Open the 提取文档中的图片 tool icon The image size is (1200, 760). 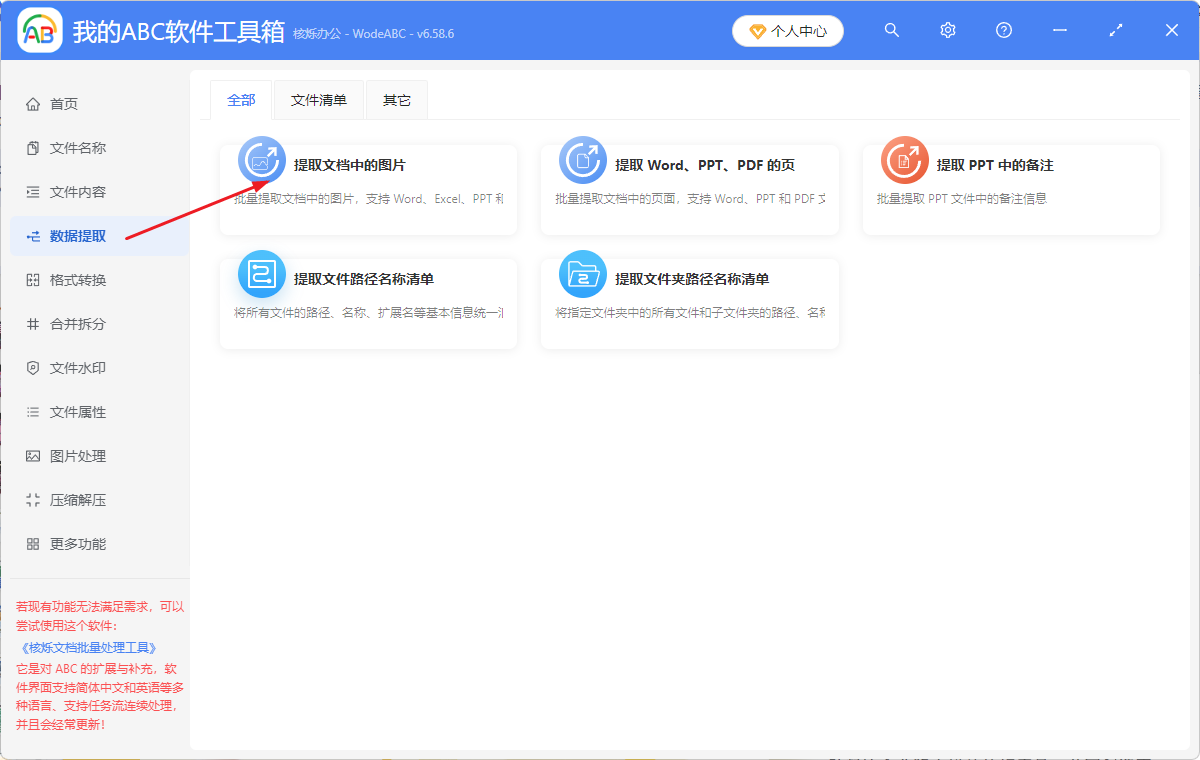(x=261, y=160)
